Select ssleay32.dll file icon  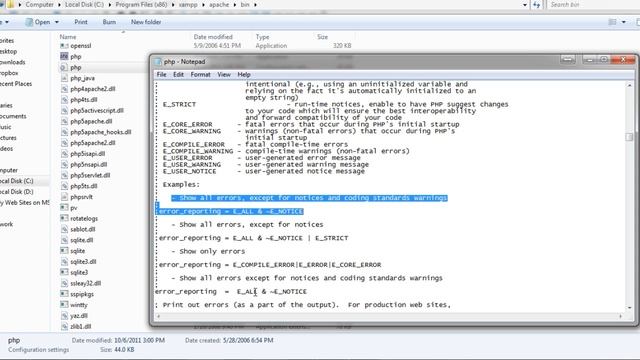coord(64,283)
